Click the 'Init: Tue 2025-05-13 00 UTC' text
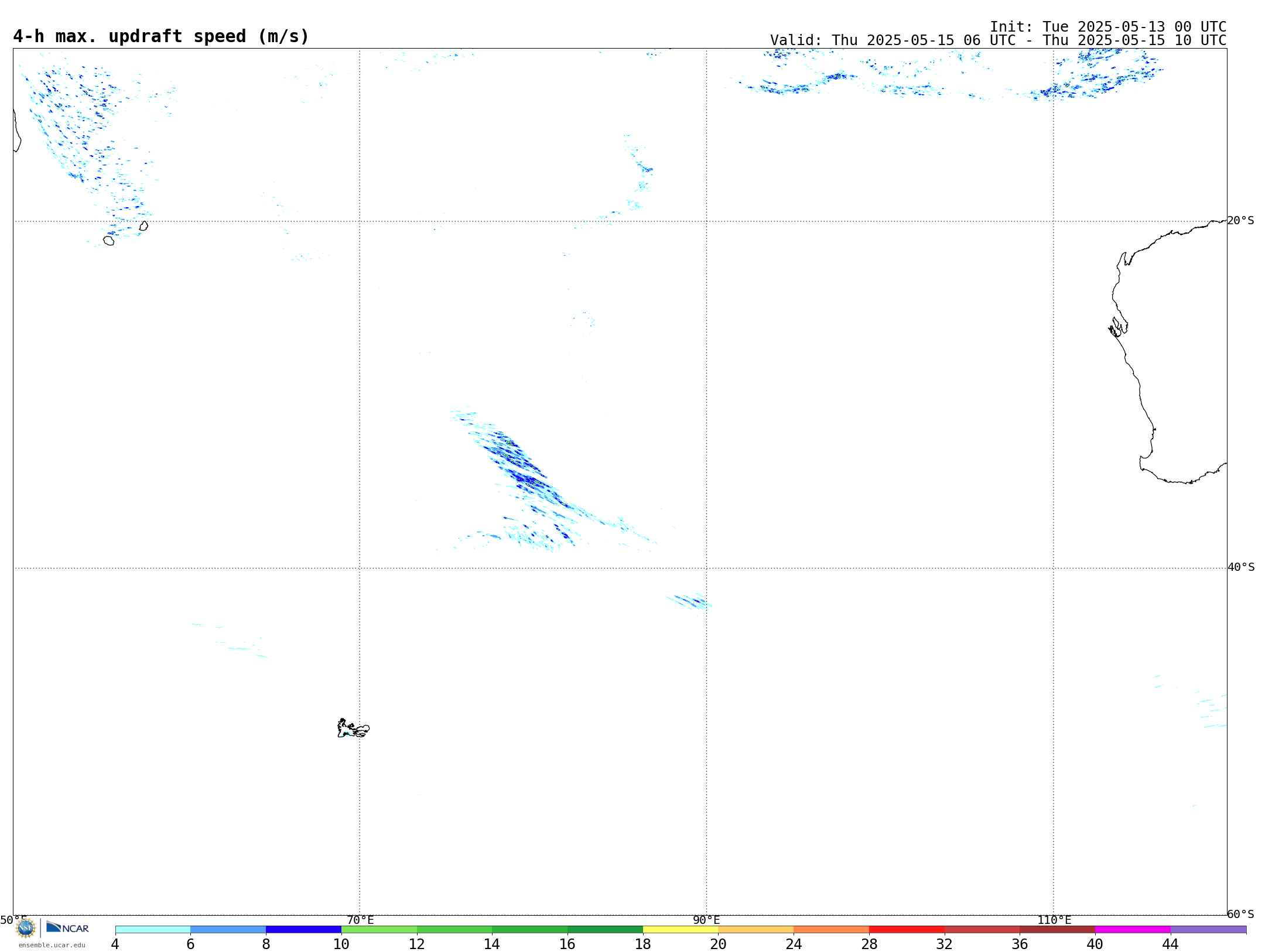 (x=1108, y=27)
